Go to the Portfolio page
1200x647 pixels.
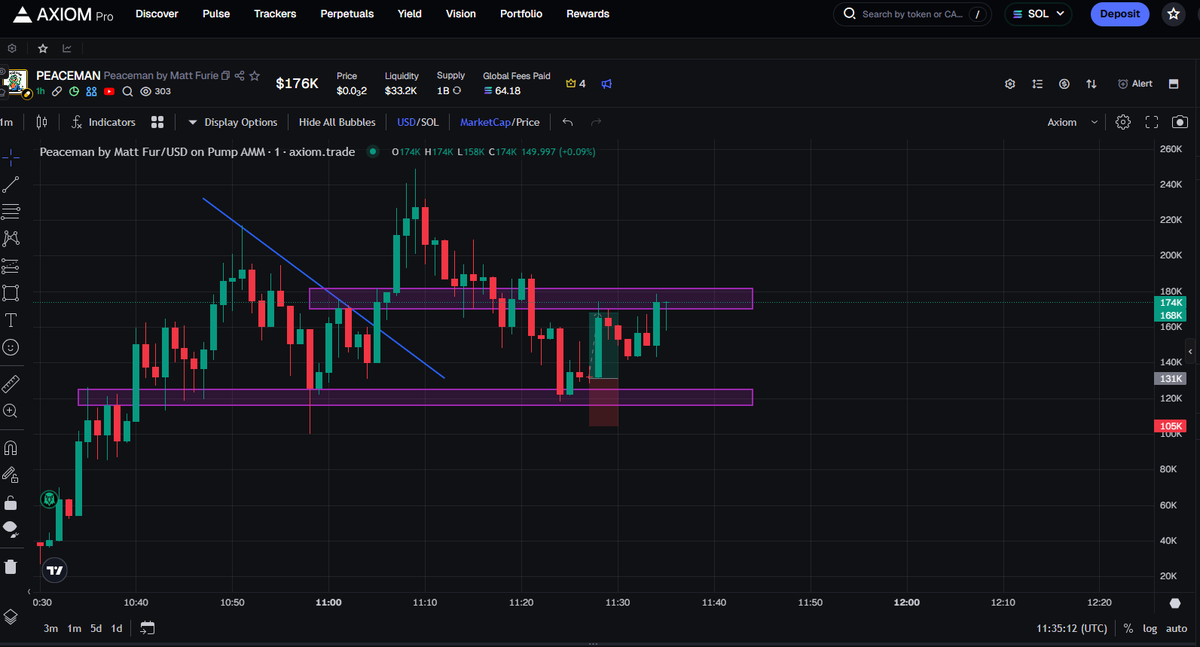[x=521, y=14]
